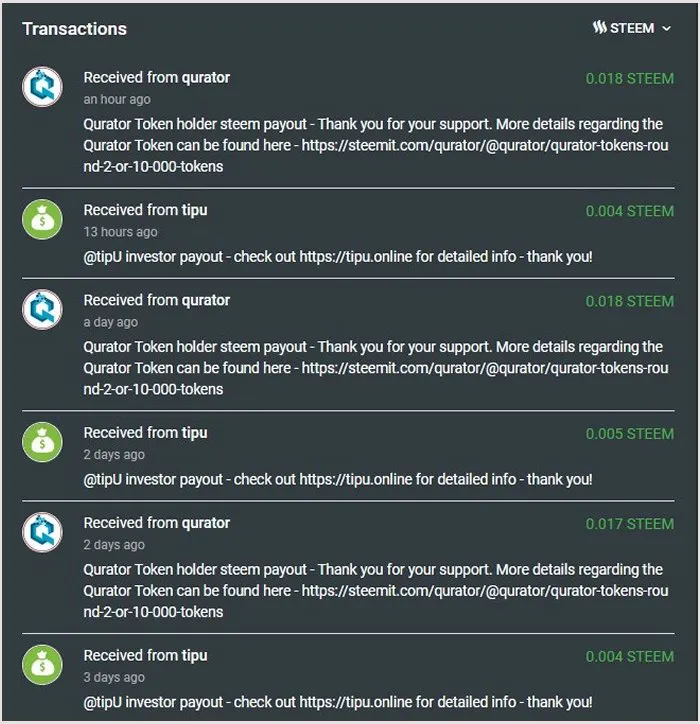
Task: Click the qurator avatar from a day ago
Action: [42, 310]
